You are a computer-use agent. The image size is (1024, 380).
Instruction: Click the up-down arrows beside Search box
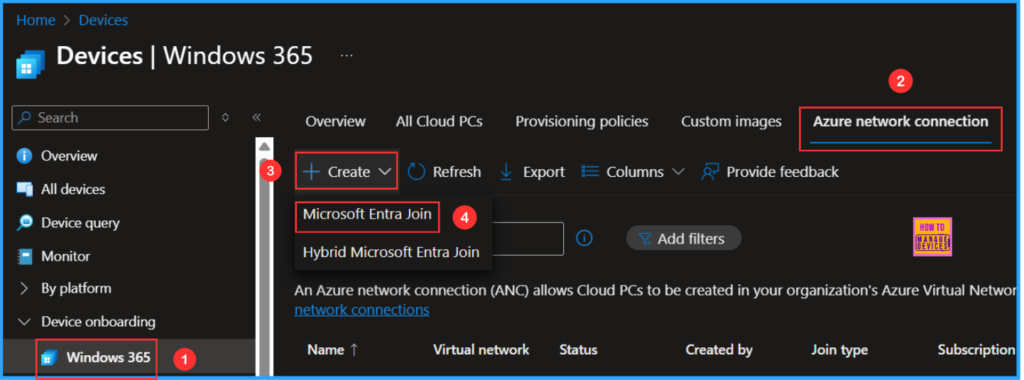click(225, 118)
